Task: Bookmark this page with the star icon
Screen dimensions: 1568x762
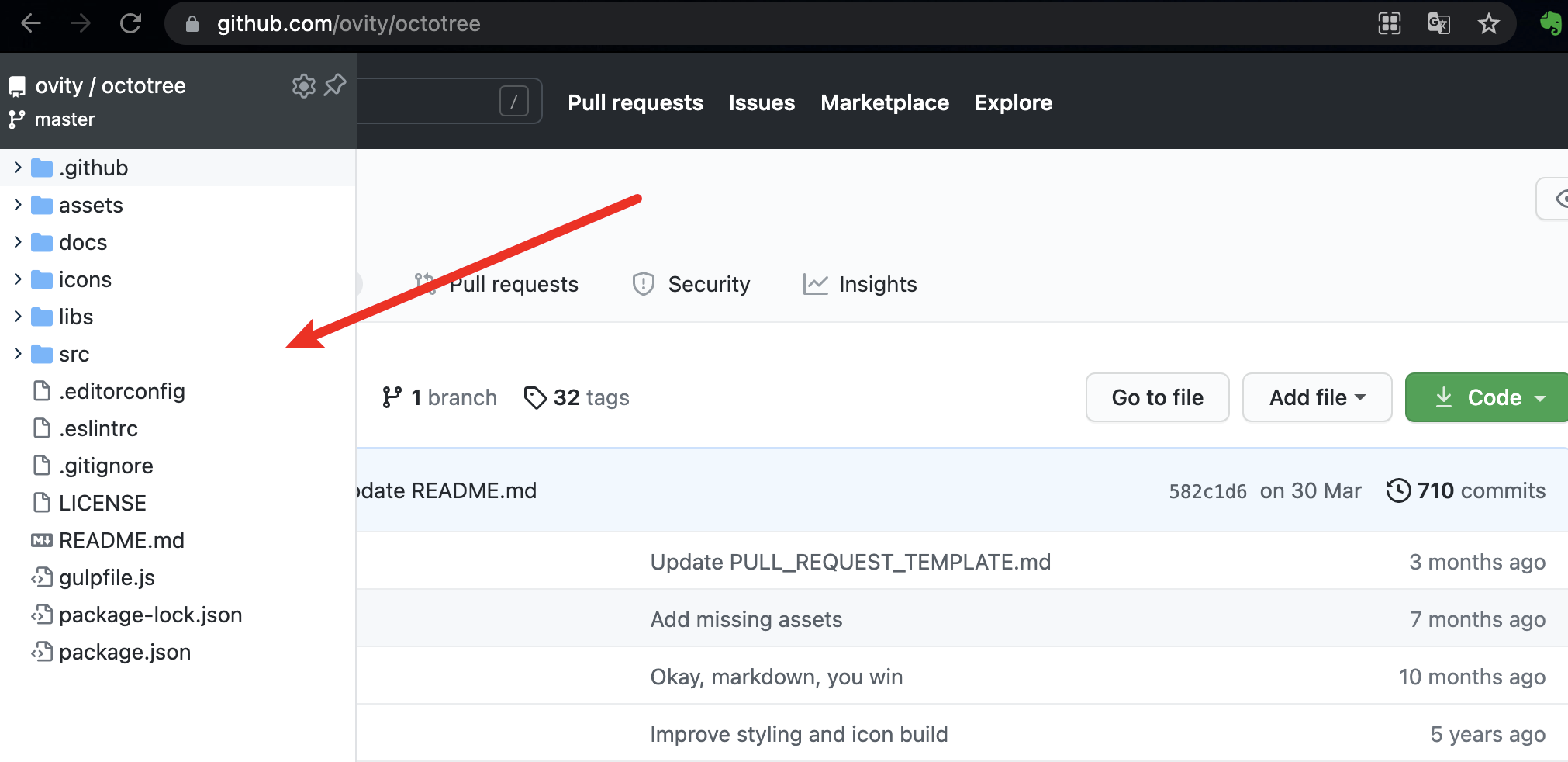Action: click(x=1488, y=23)
